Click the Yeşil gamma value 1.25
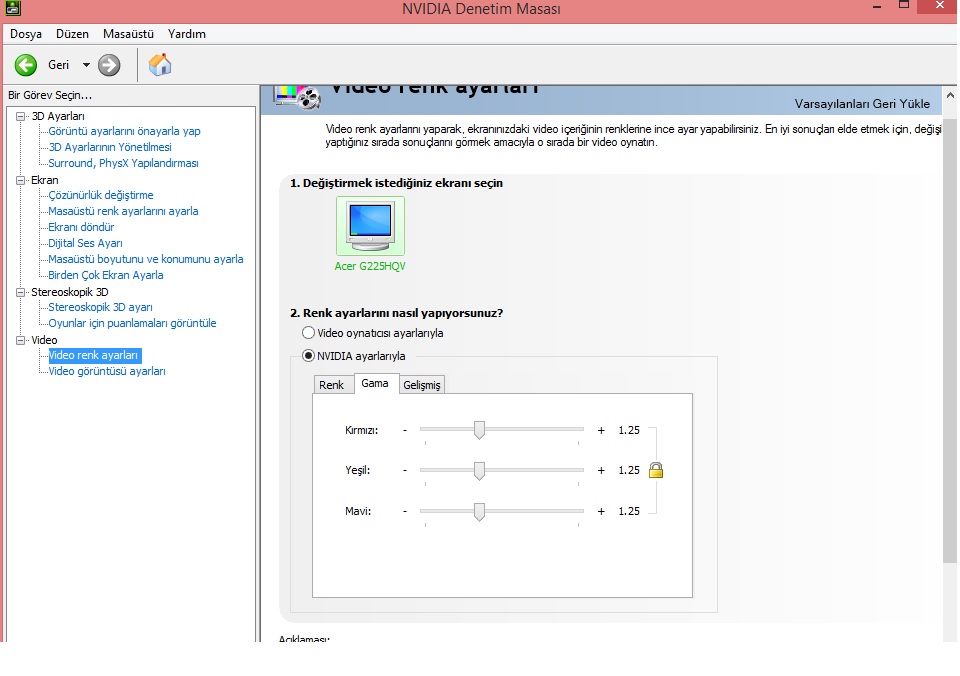This screenshot has width=960, height=676. (629, 470)
